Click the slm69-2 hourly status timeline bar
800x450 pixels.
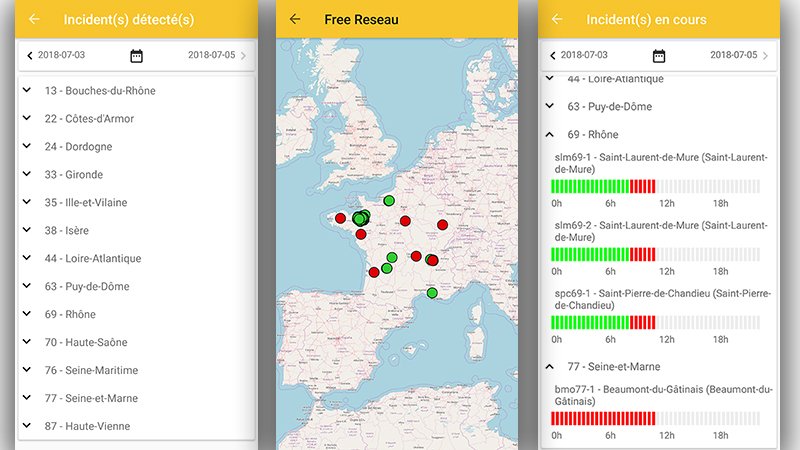tap(656, 254)
